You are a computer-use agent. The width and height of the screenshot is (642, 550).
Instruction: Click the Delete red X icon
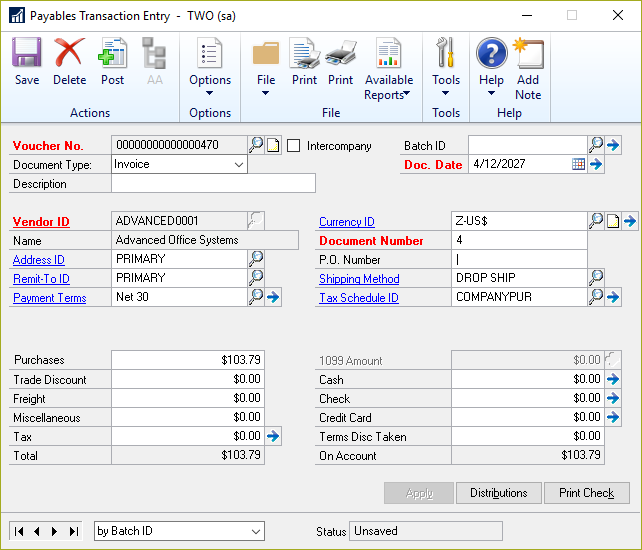coord(69,62)
